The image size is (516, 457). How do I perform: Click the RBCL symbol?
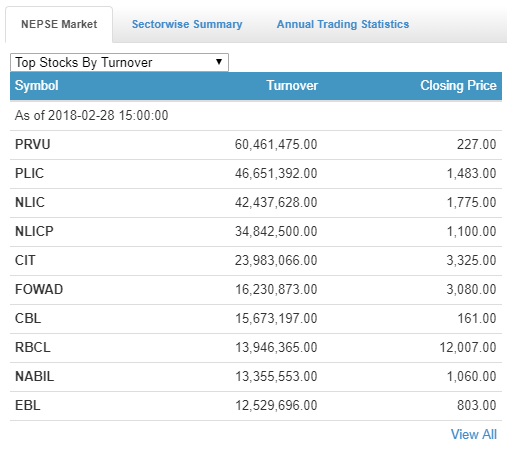click(x=33, y=348)
